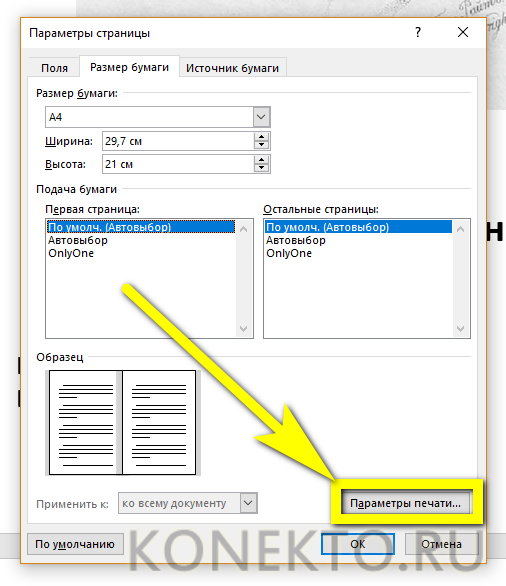Open the 'Применить к' dropdown arrow
The height and width of the screenshot is (586, 506).
coord(248,503)
